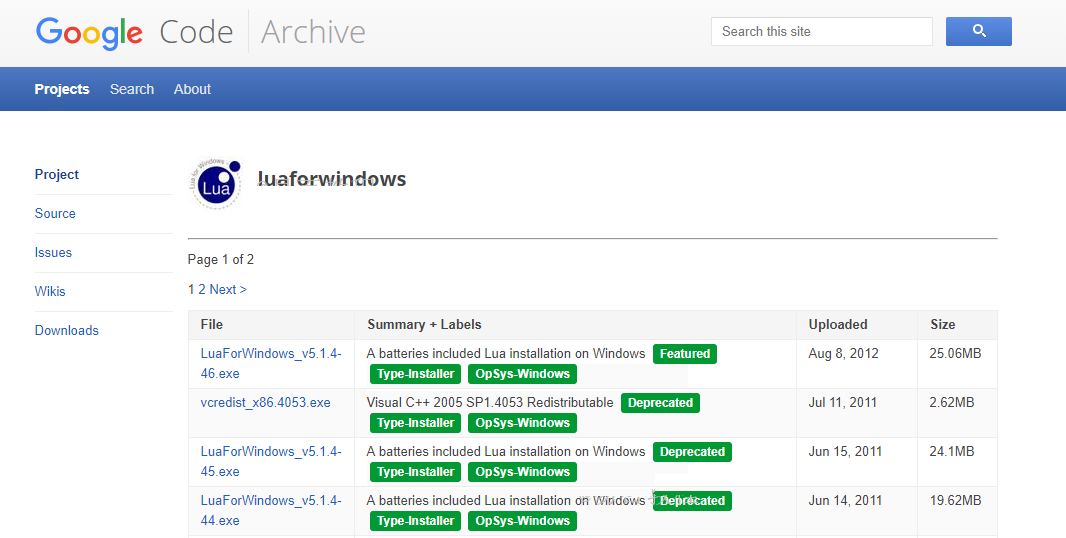This screenshot has height=538, width=1066.
Task: Select Project in the sidebar
Action: click(x=57, y=175)
